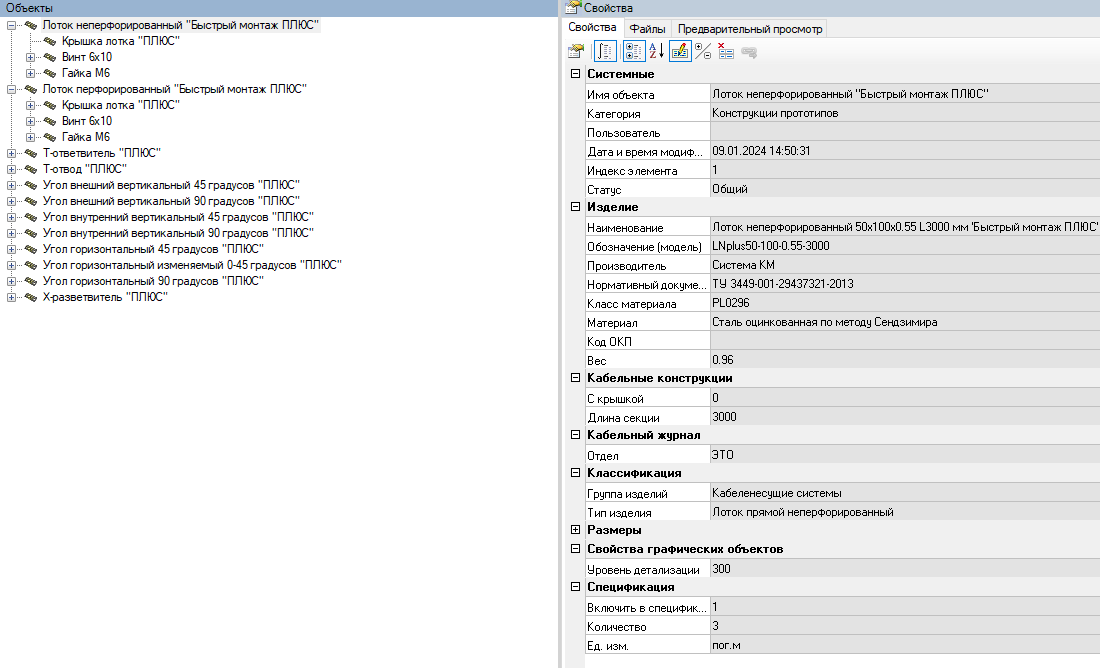1100x668 pixels.
Task: Click the delete property red X icon
Action: pyautogui.click(x=726, y=51)
